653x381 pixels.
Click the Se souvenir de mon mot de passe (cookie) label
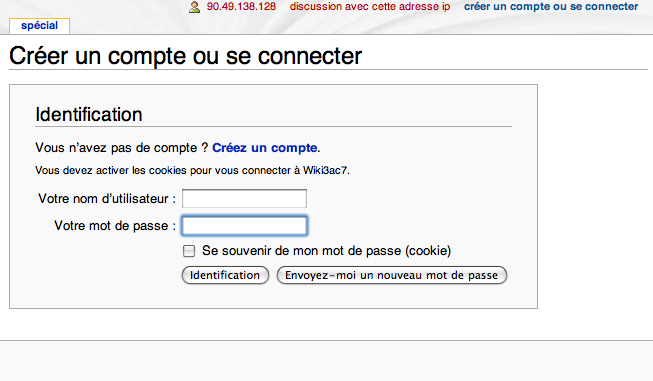(x=326, y=251)
